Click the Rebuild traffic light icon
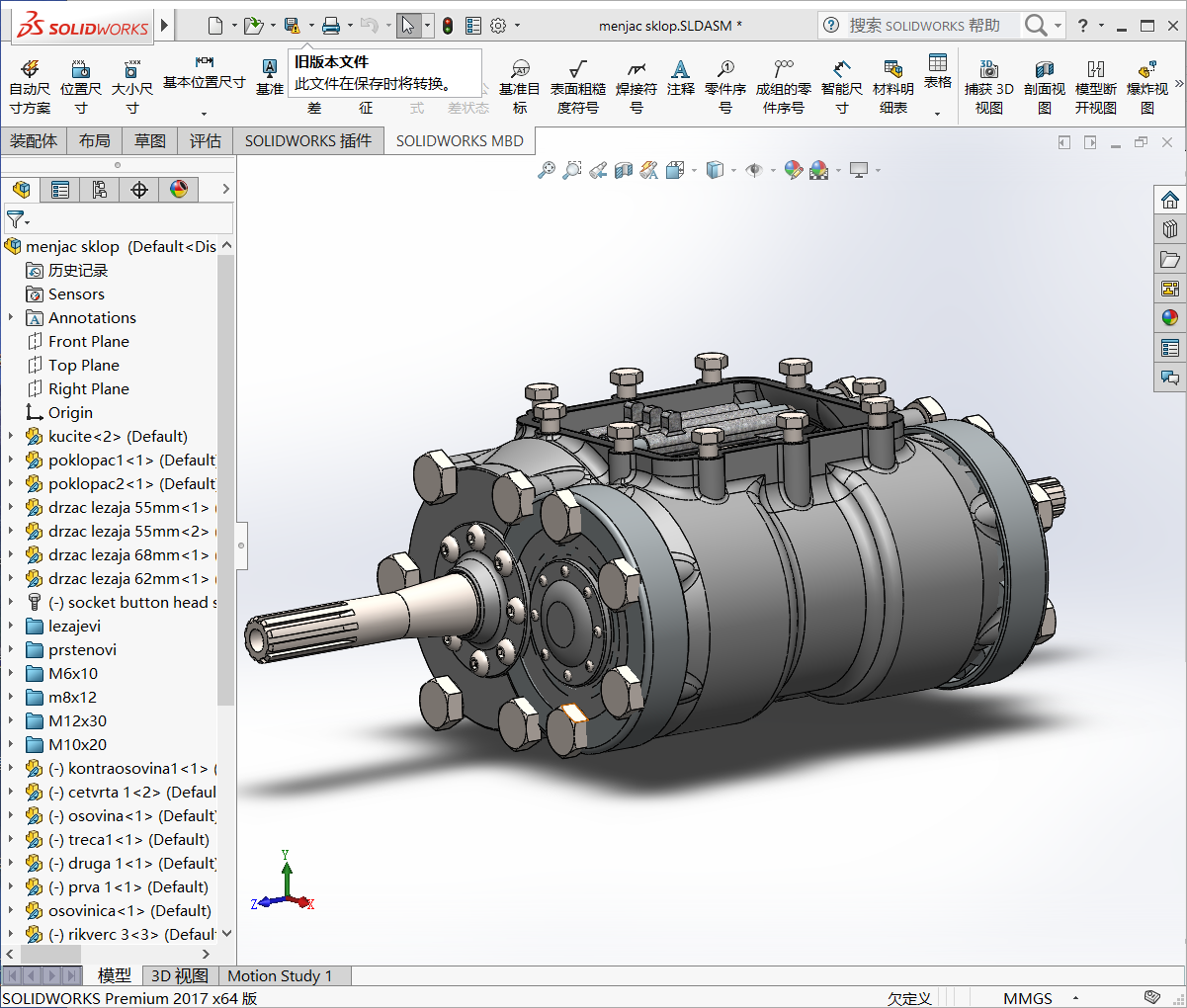 448,26
